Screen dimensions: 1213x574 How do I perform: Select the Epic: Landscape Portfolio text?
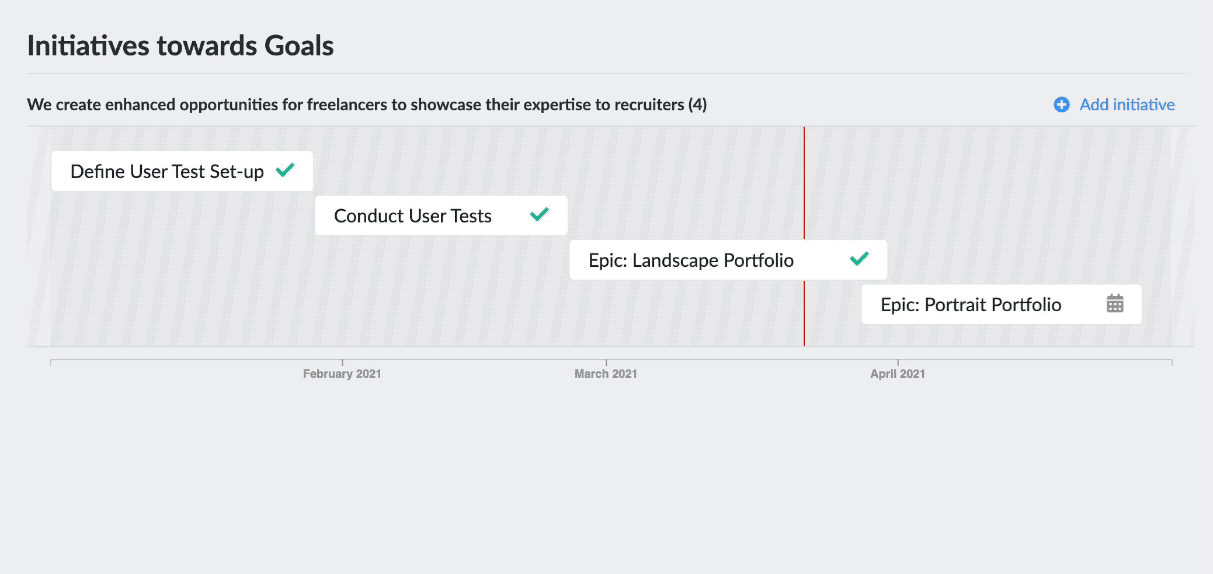691,260
